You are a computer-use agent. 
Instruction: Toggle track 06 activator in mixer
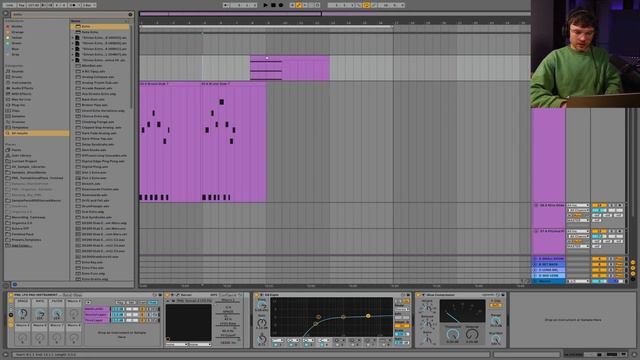coord(599,205)
